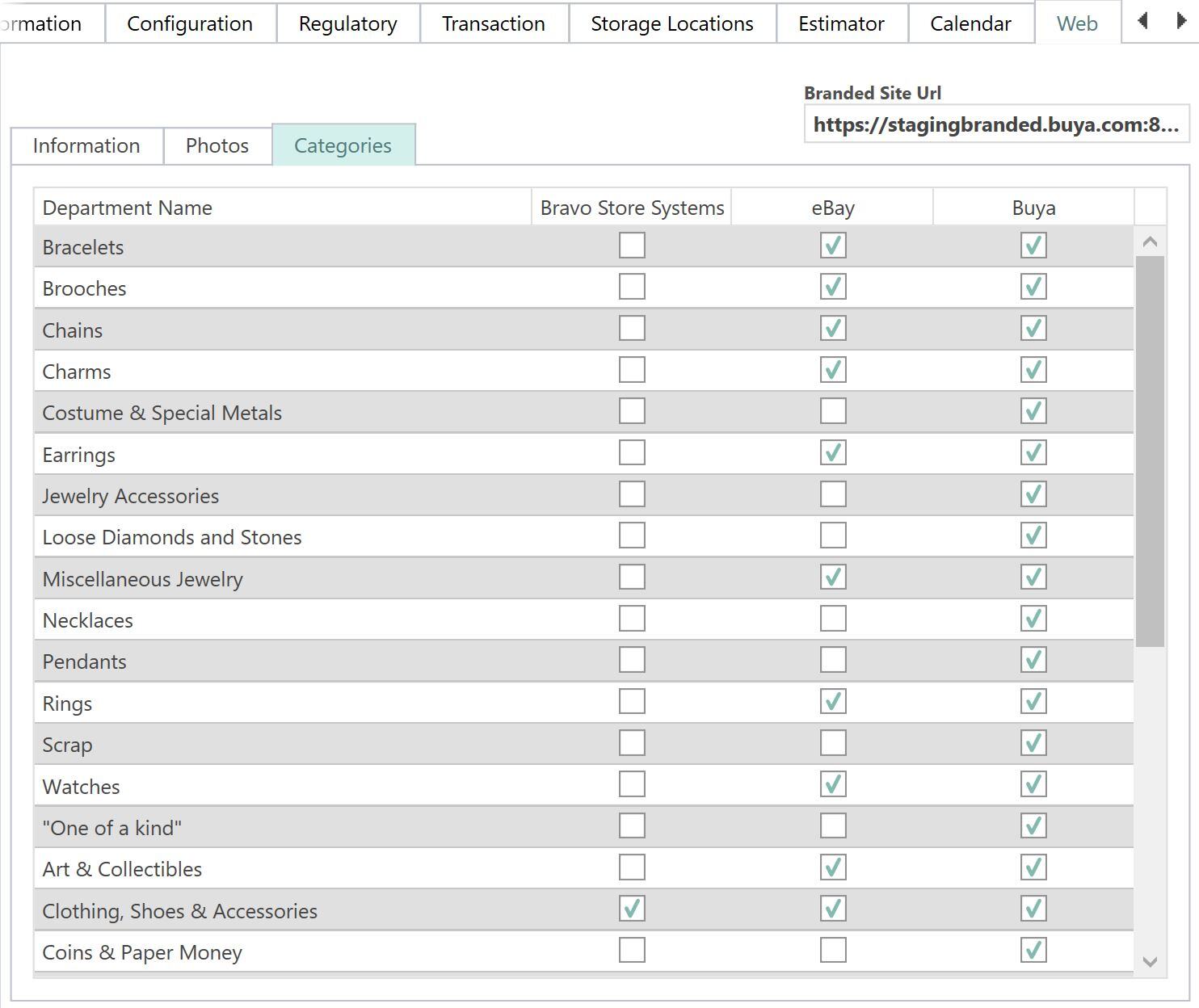Enable eBay for Jewelry Accessories

(833, 494)
